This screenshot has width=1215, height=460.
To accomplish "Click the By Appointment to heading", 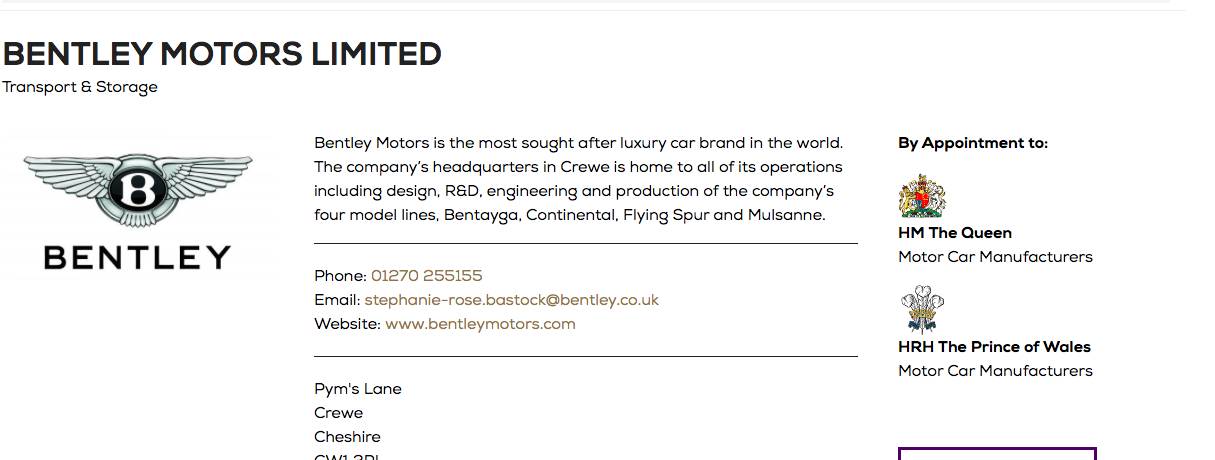I will coord(972,143).
